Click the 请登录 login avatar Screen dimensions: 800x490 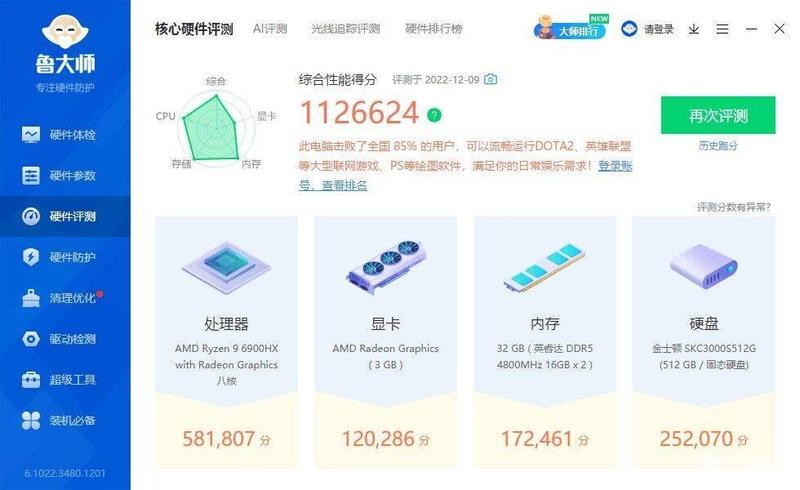(x=629, y=29)
